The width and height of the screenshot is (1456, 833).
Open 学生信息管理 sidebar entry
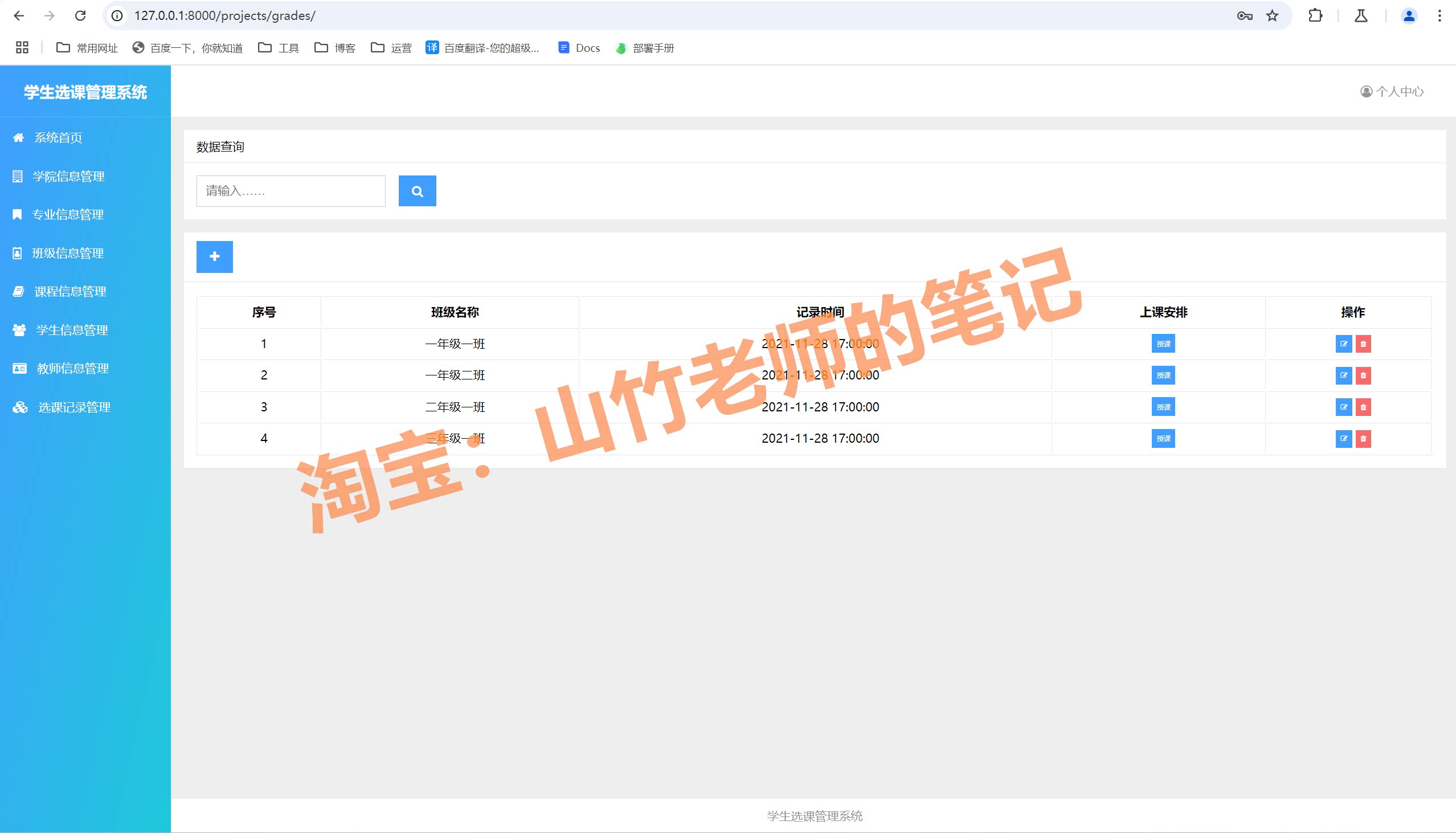point(71,330)
